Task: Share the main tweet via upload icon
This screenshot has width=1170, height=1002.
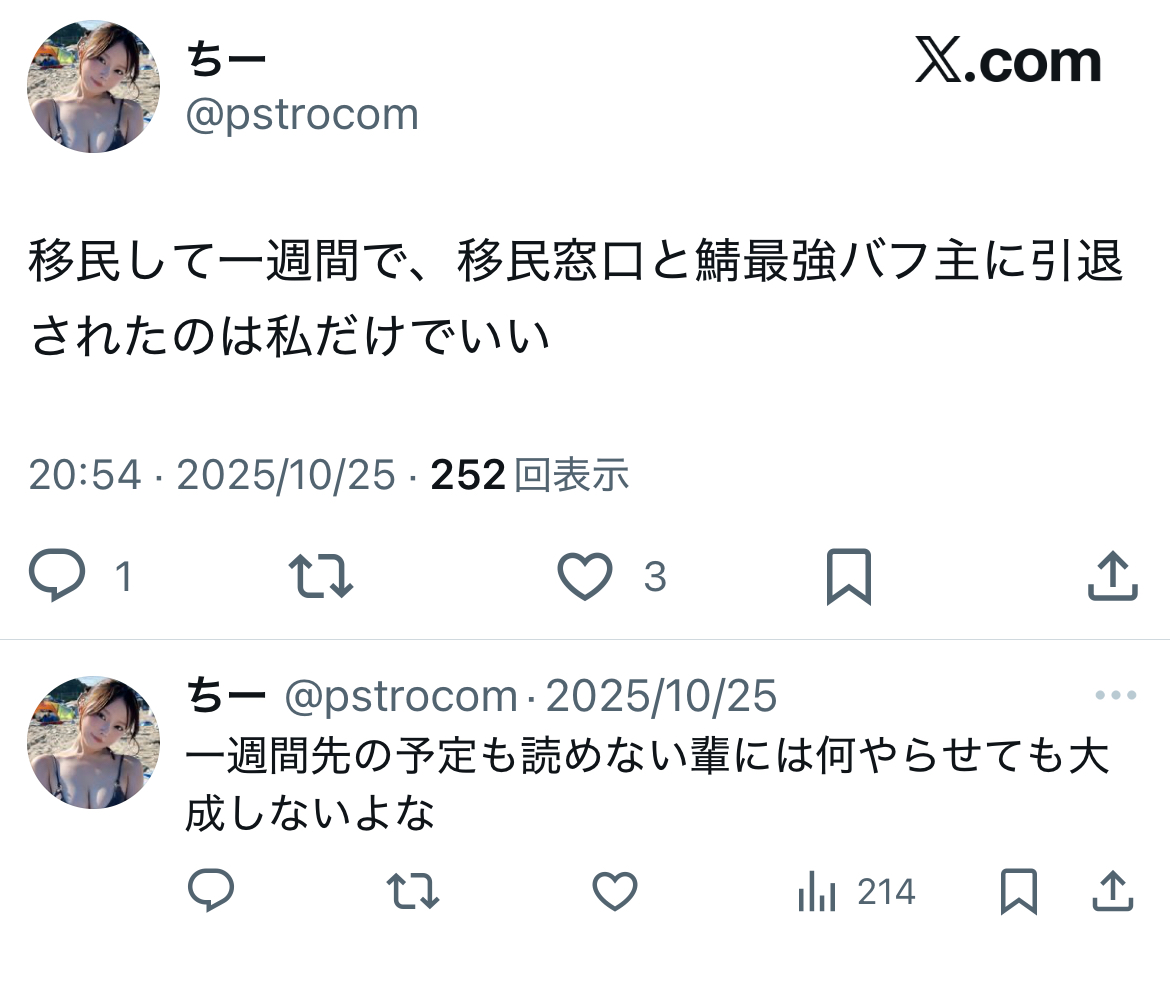Action: 1113,575
